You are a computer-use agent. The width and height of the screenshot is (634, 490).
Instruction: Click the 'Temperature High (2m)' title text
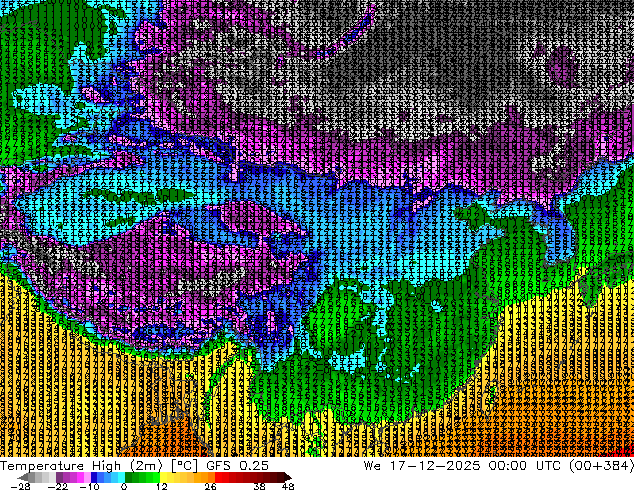tap(81, 466)
